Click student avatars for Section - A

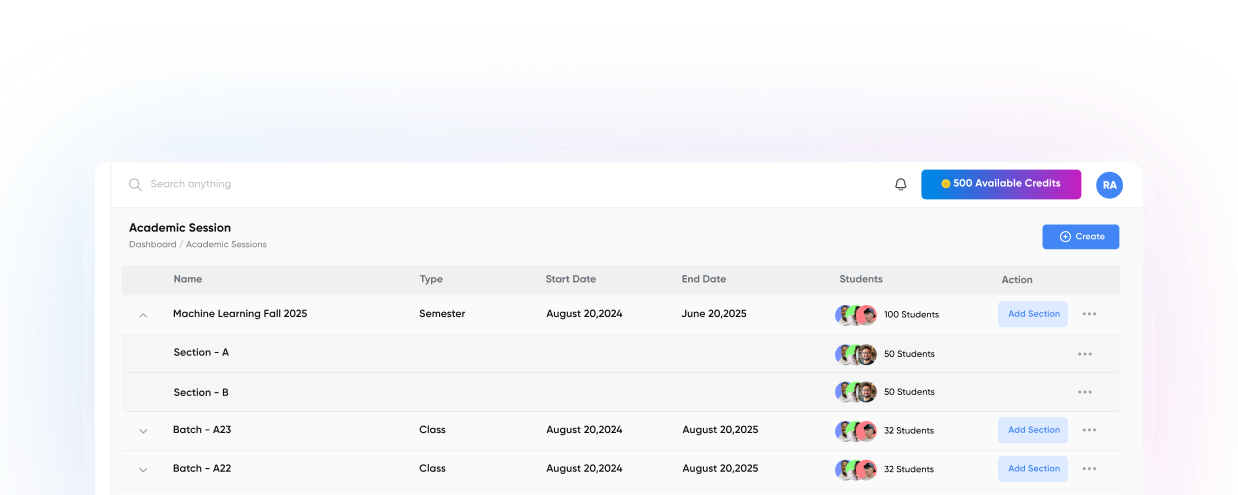pyautogui.click(x=855, y=354)
